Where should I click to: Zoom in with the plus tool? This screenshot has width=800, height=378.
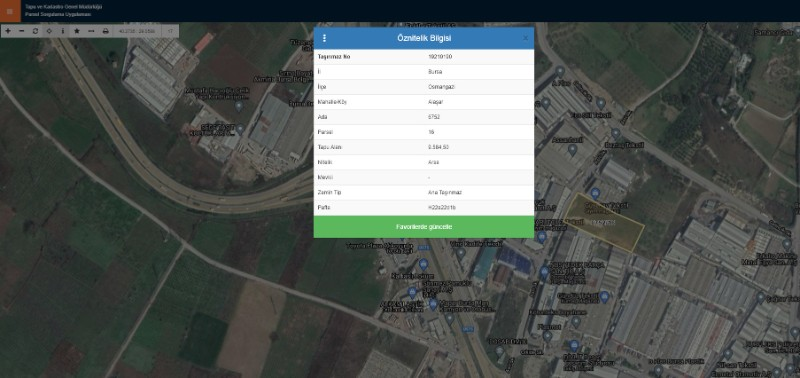tap(8, 31)
